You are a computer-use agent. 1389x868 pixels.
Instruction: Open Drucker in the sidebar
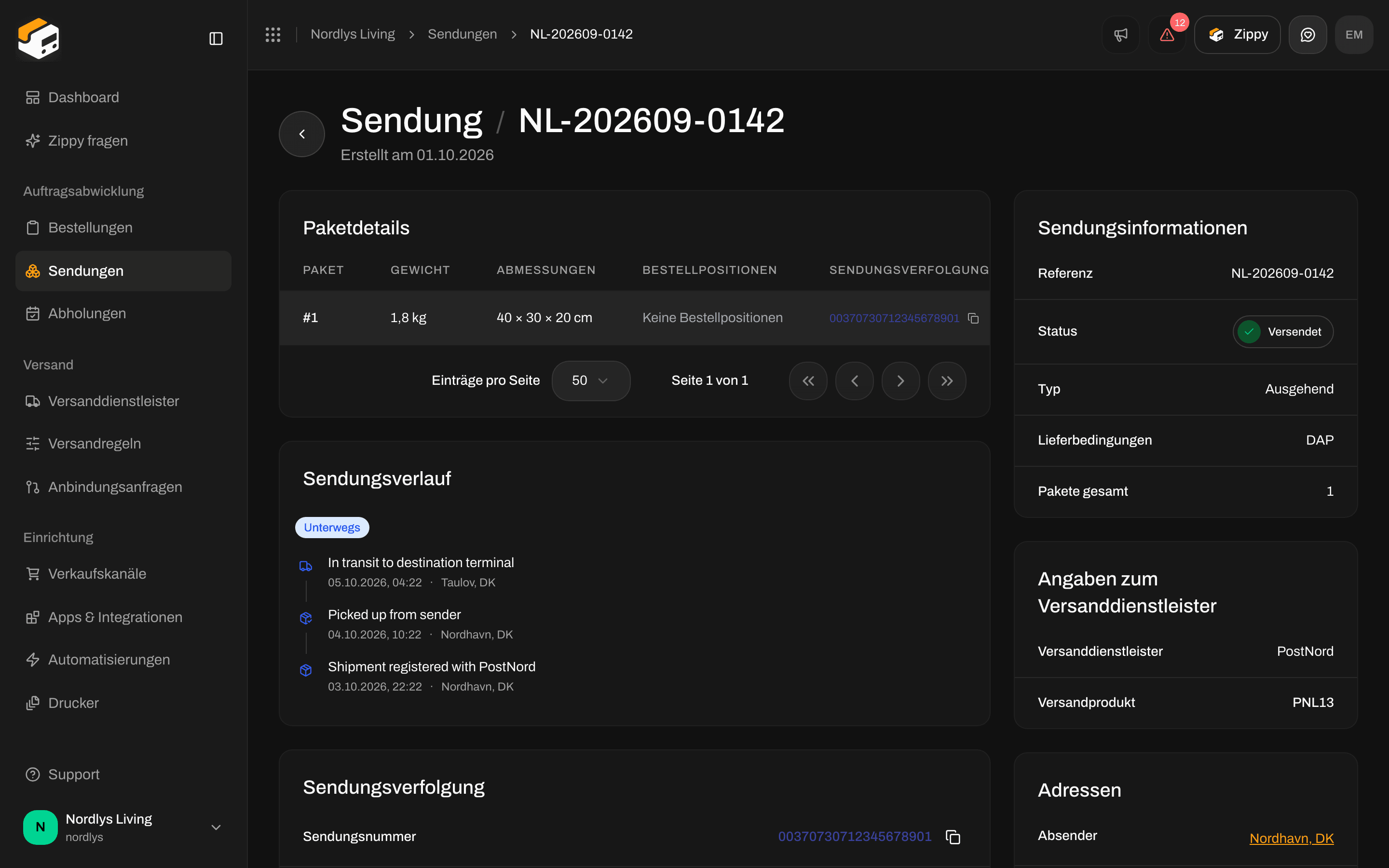click(x=123, y=703)
